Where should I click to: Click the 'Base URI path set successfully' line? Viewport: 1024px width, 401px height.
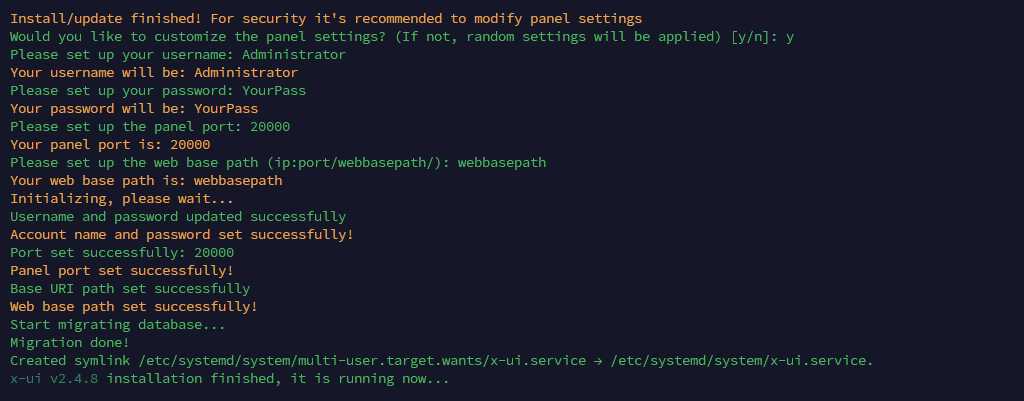click(130, 289)
